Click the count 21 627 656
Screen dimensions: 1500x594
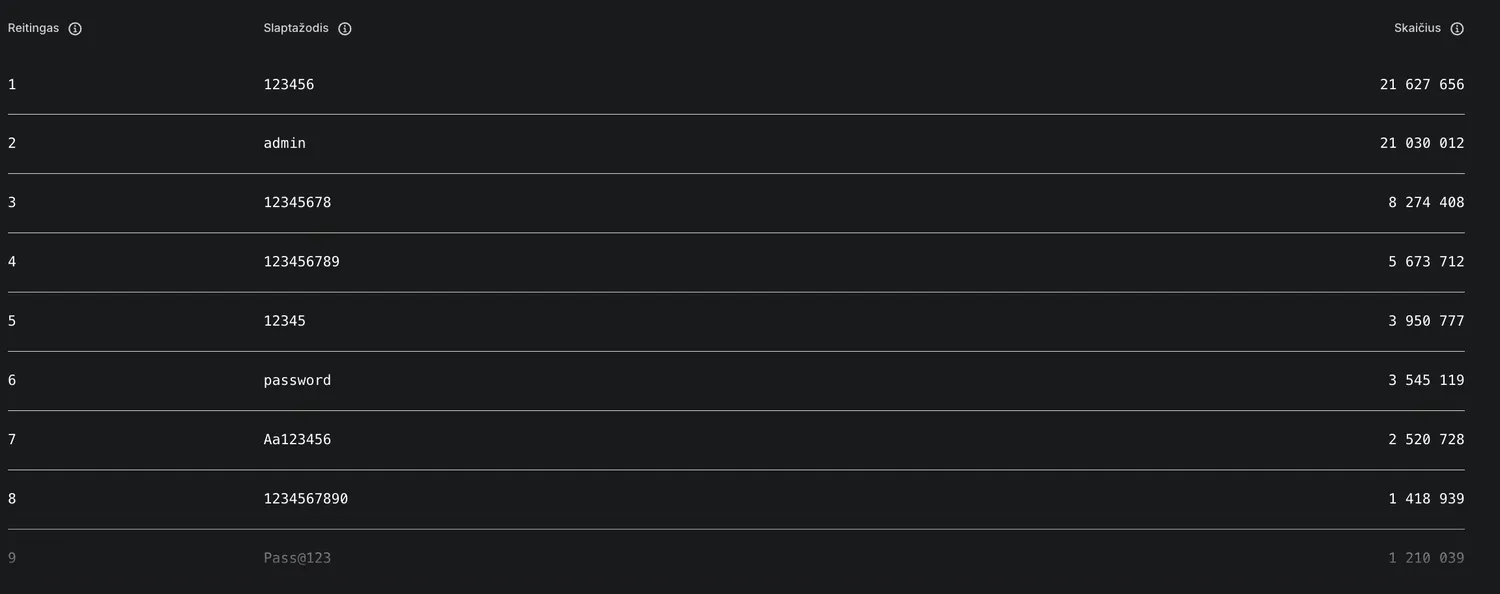1422,85
